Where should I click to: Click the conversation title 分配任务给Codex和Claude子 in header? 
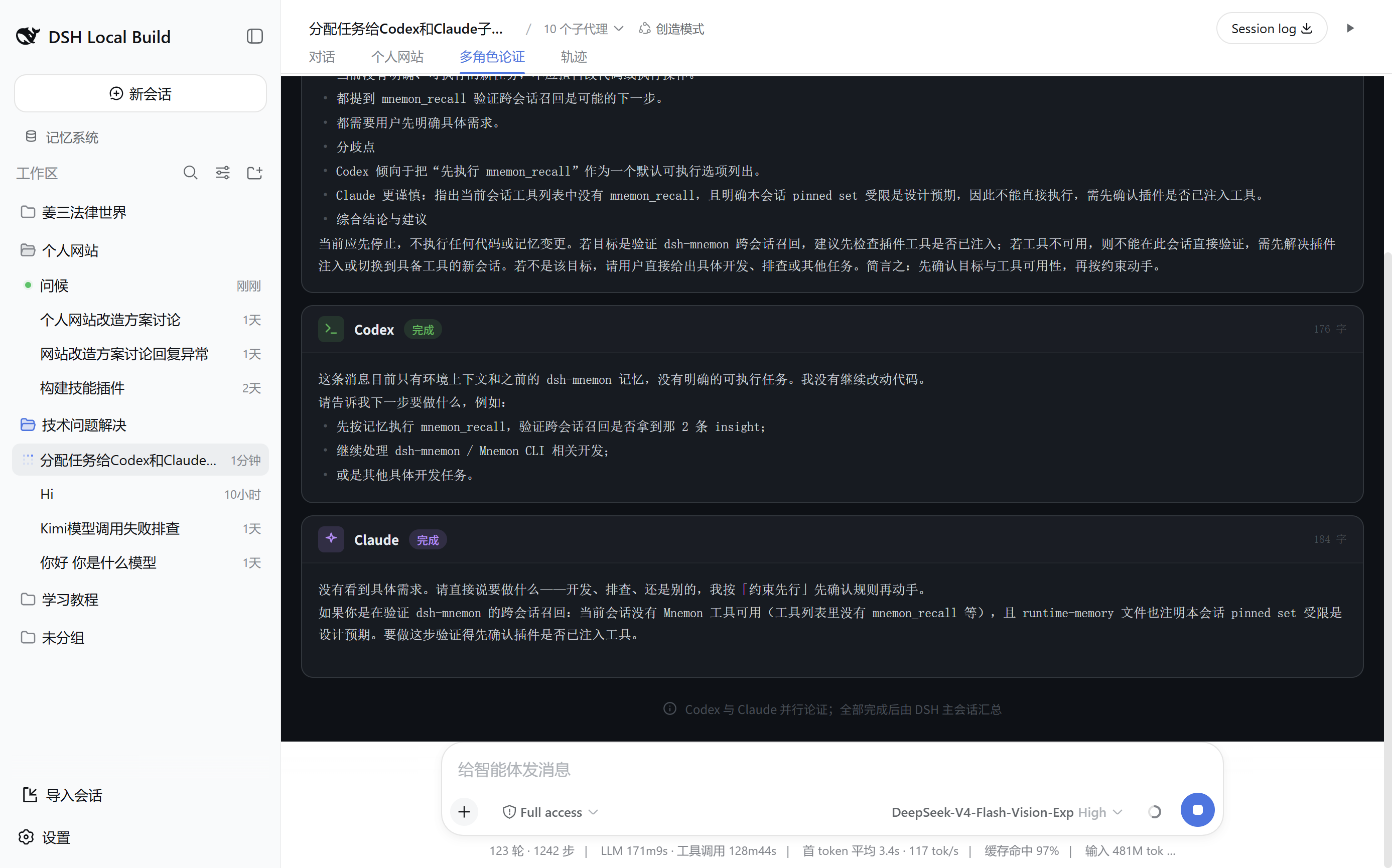click(406, 29)
